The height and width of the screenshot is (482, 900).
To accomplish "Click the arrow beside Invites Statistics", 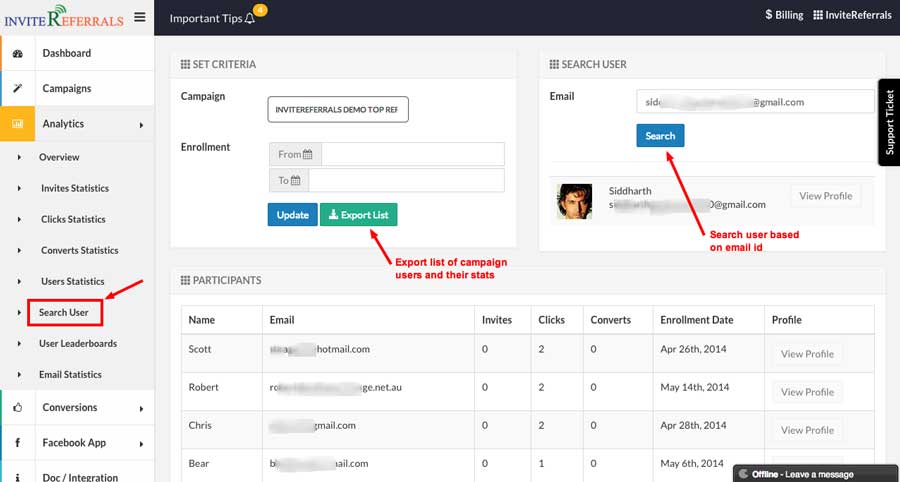I will (20, 188).
